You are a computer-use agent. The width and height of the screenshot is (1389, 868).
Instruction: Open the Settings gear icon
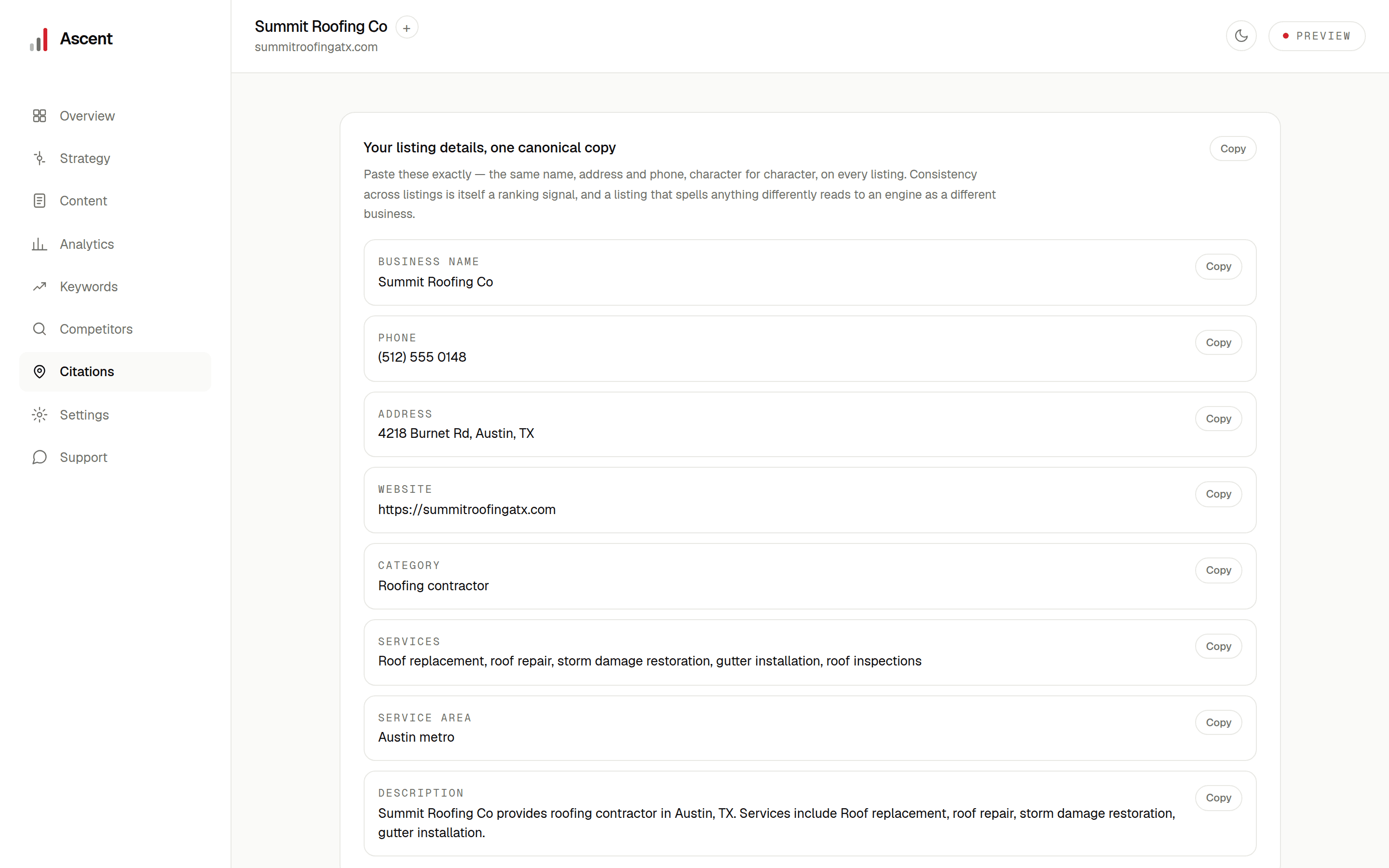pyautogui.click(x=39, y=415)
